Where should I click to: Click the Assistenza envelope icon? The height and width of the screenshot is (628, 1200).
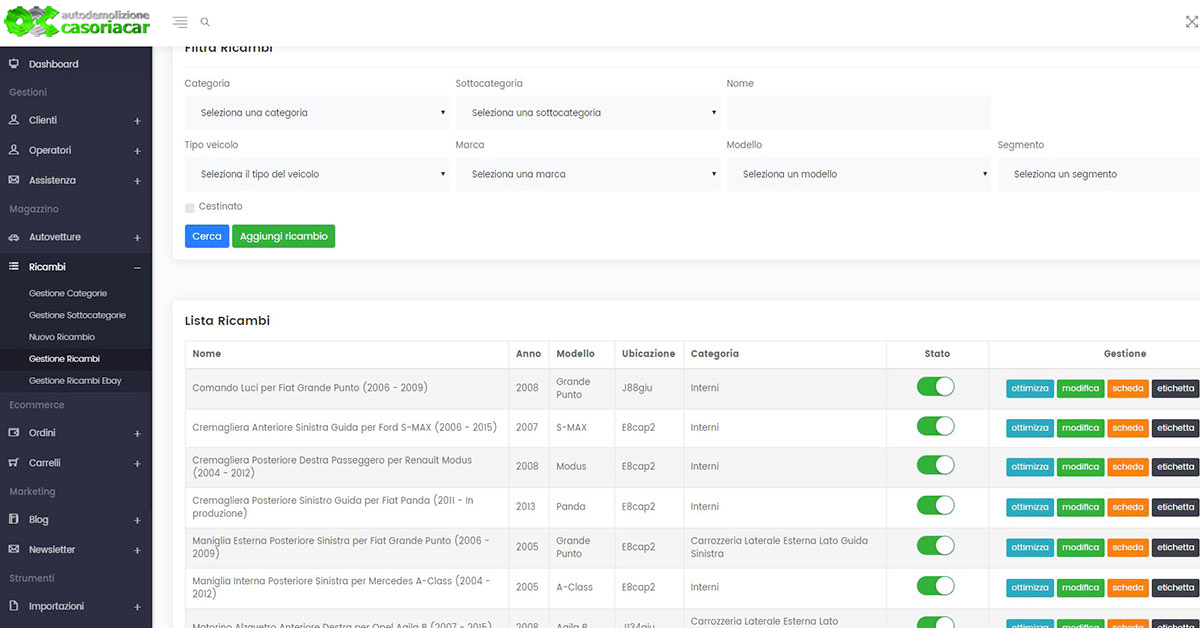(14, 180)
